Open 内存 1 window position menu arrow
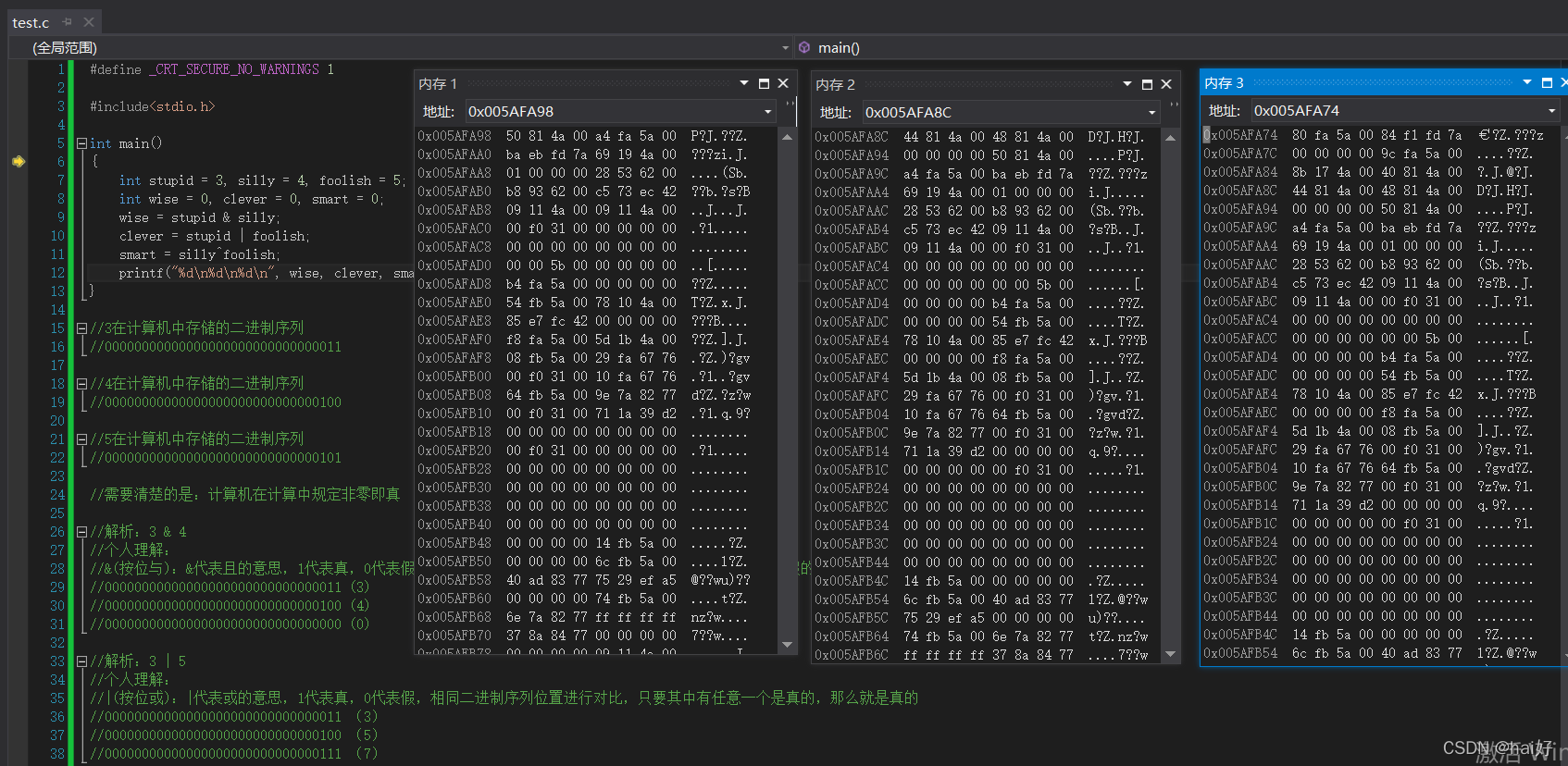Screen dimensions: 1568x766 tap(744, 83)
